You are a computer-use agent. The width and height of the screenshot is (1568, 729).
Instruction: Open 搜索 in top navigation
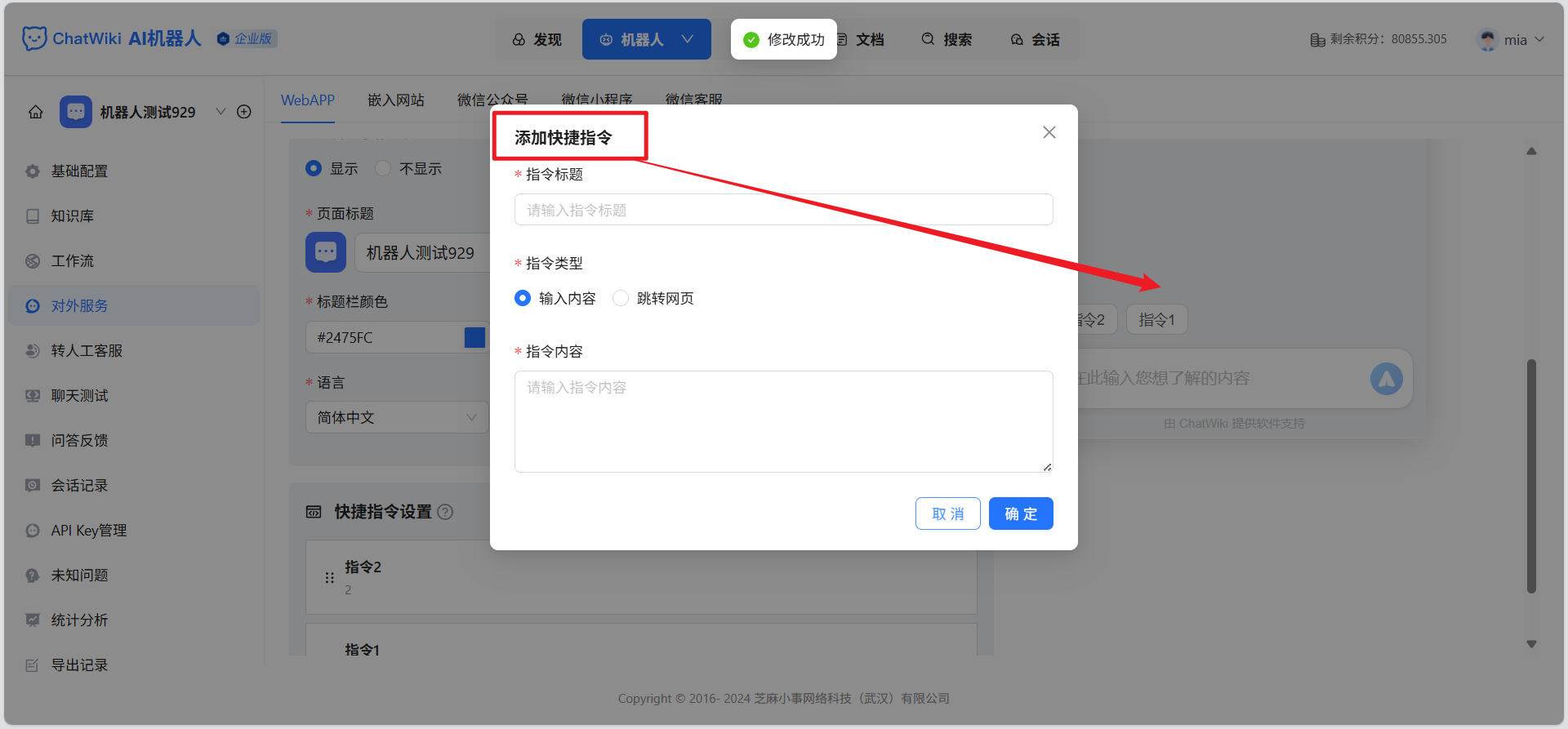point(947,39)
